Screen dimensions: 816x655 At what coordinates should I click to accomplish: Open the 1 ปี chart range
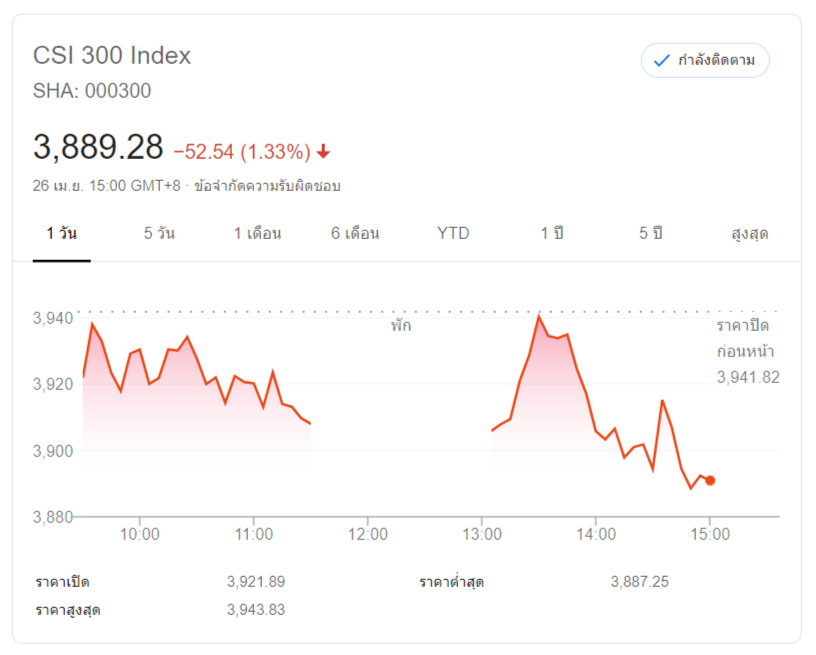click(552, 234)
